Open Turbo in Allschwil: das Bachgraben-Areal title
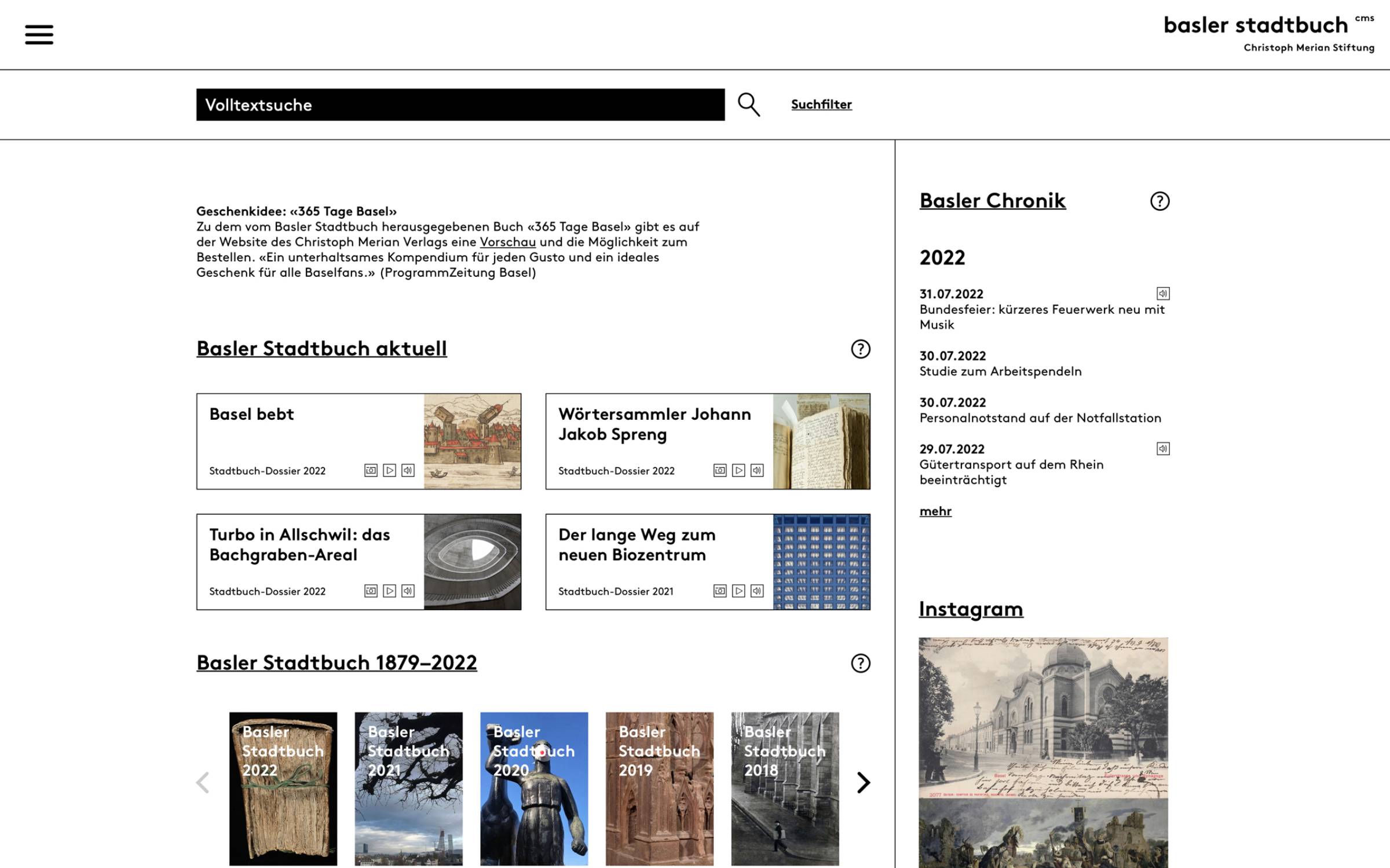The width and height of the screenshot is (1390, 868). [x=299, y=544]
